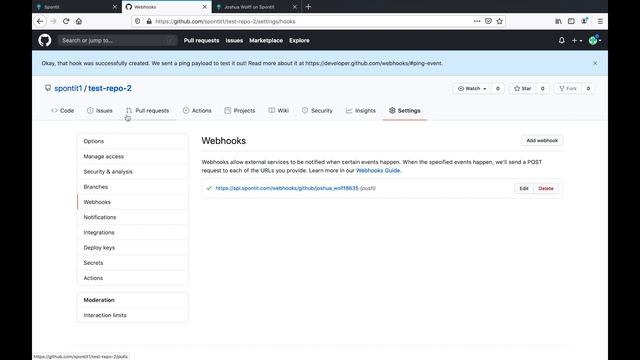Open the plus create-new dropdown
640x360 pixels.
click(577, 40)
